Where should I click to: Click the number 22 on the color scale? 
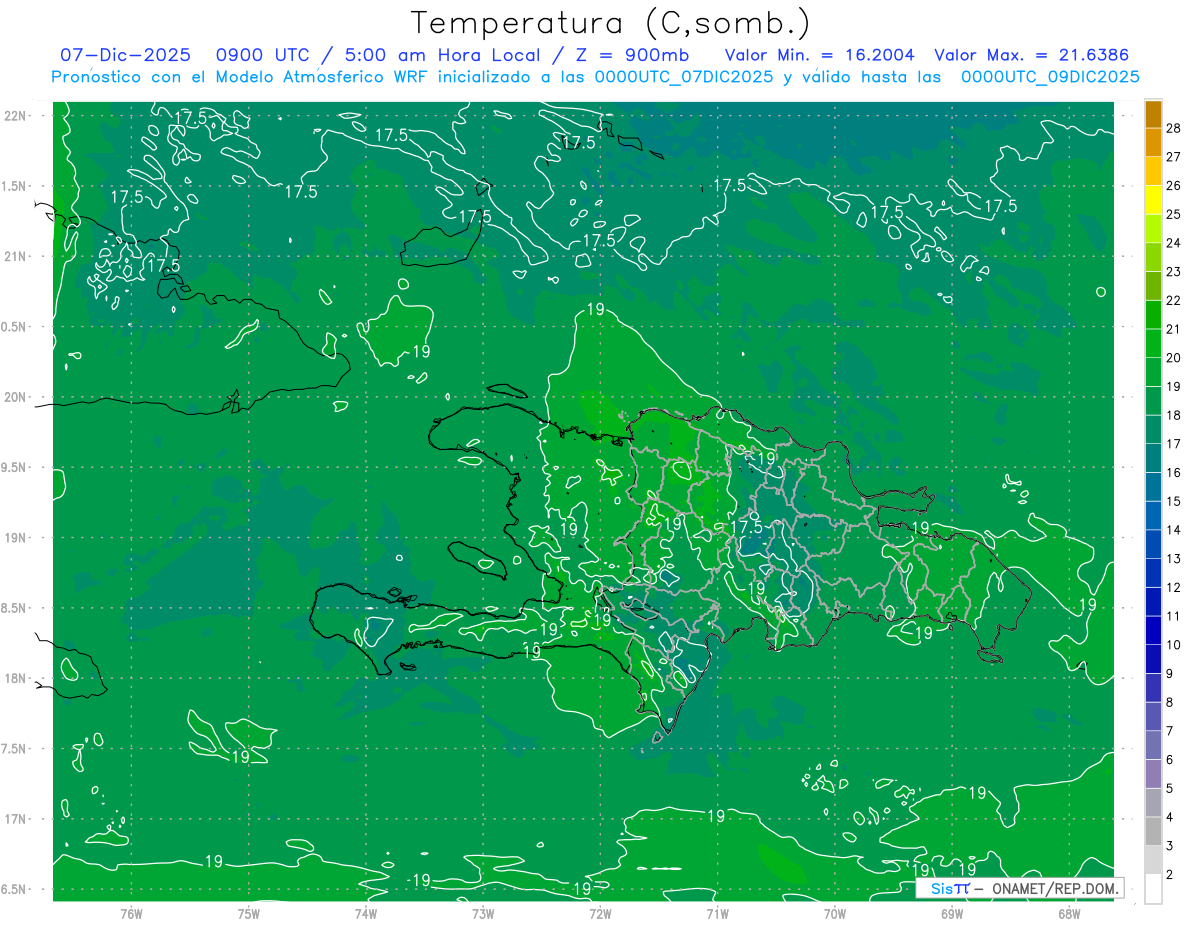(x=1174, y=300)
